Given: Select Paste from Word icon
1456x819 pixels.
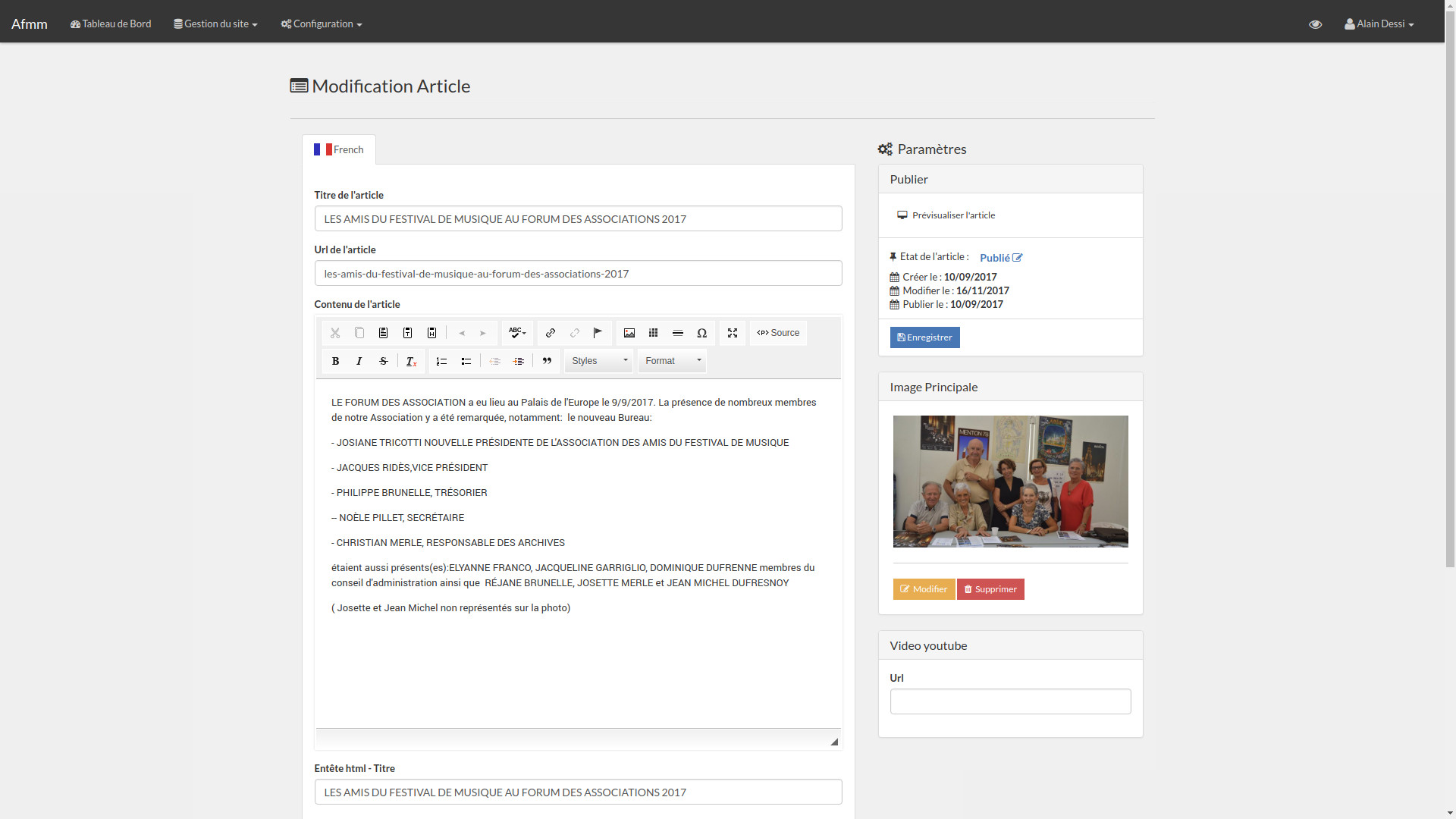Looking at the screenshot, I should click(432, 333).
